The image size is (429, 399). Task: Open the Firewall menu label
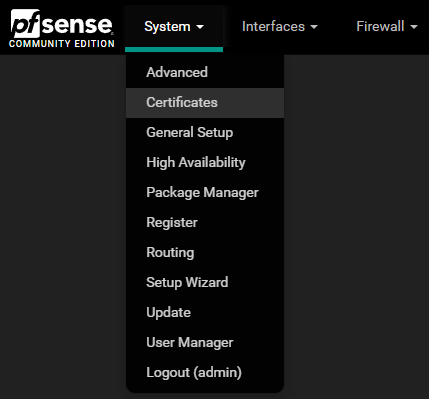click(380, 26)
